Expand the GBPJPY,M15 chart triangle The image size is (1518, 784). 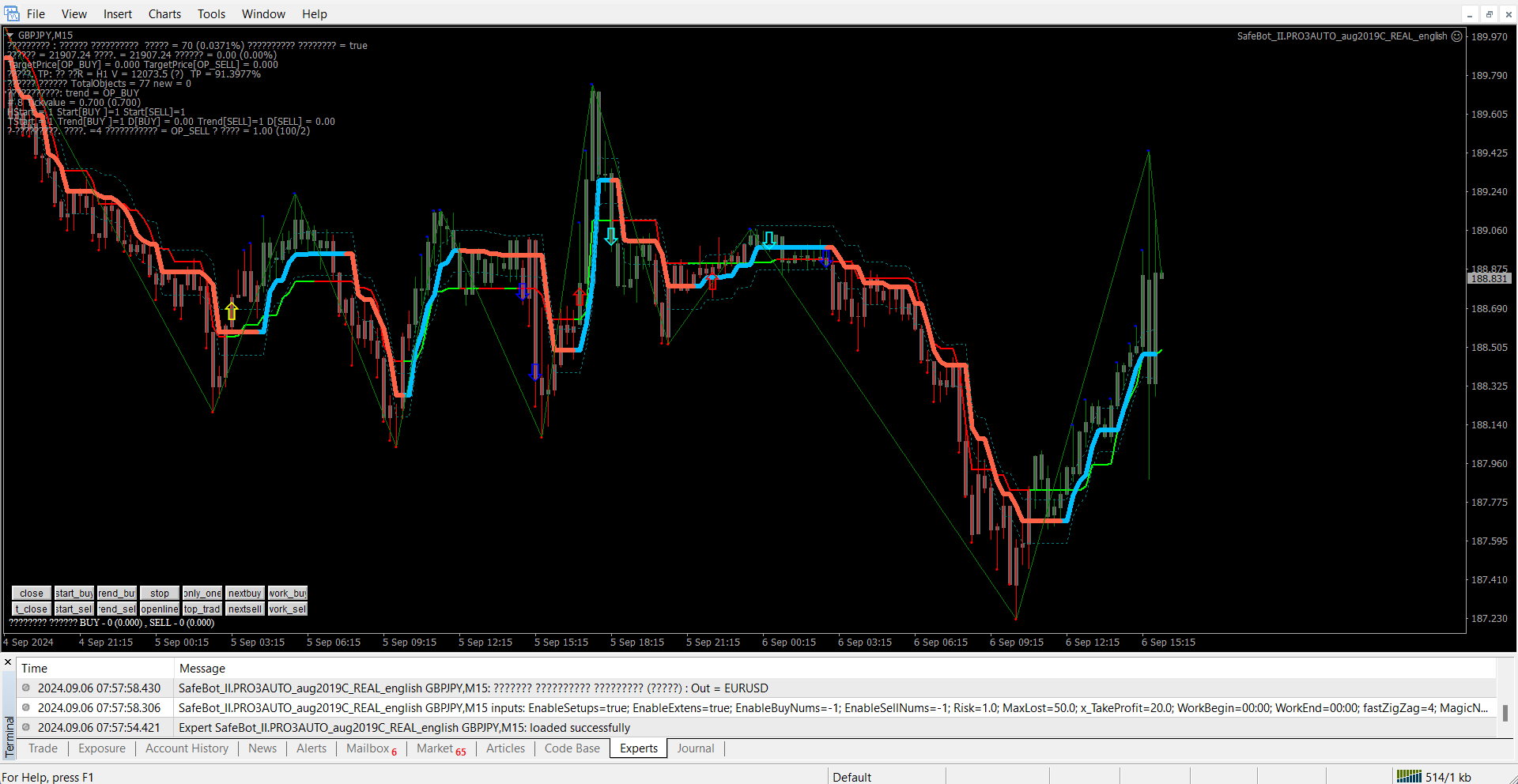[x=10, y=36]
